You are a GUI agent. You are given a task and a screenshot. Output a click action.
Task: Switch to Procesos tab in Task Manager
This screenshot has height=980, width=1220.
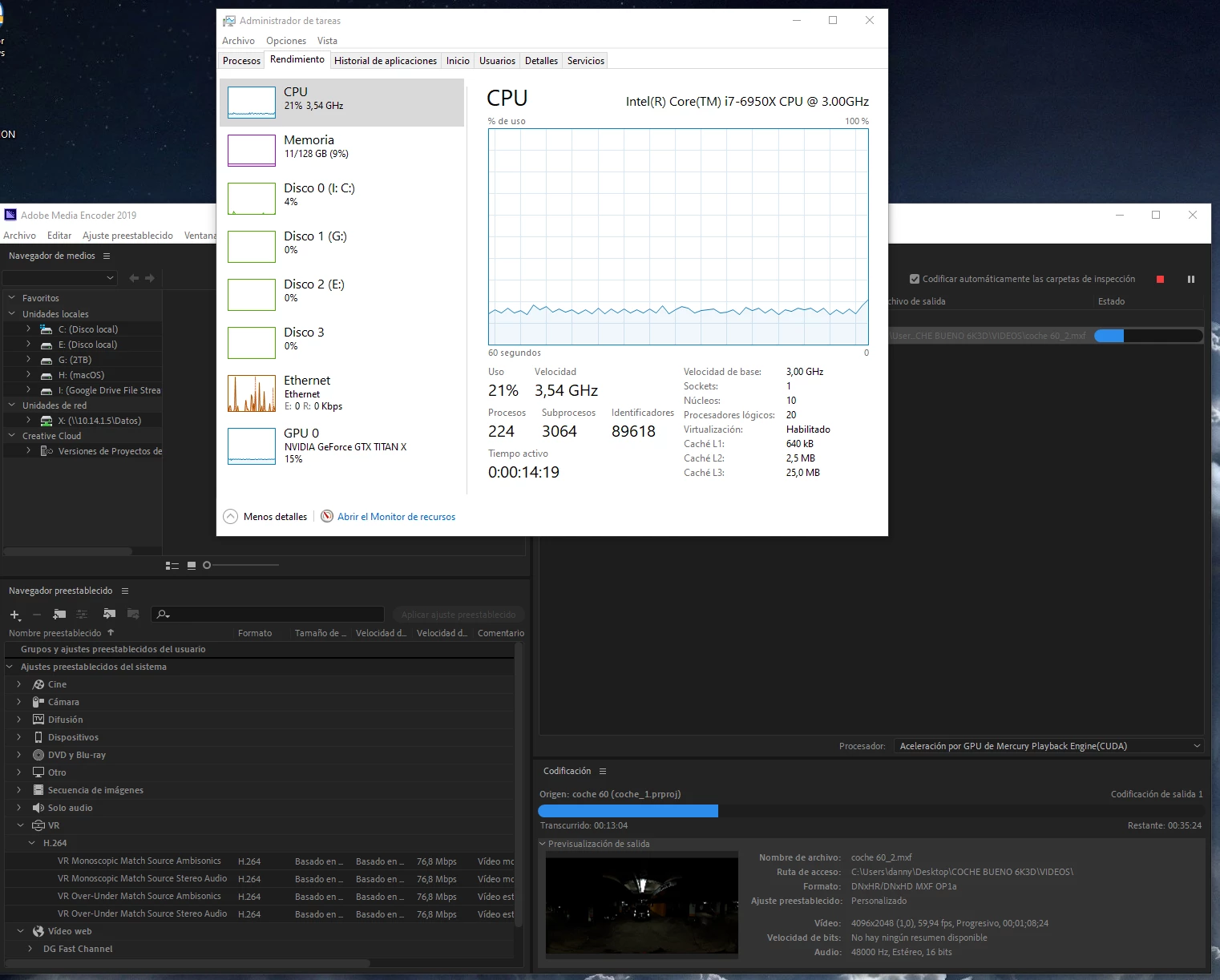pyautogui.click(x=241, y=61)
